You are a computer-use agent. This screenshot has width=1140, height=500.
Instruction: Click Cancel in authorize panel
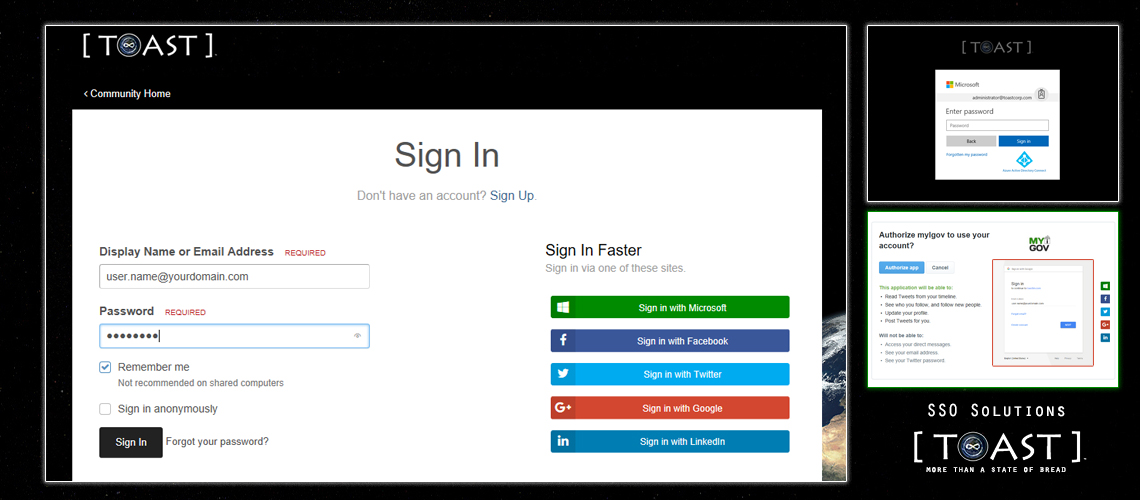[x=940, y=267]
